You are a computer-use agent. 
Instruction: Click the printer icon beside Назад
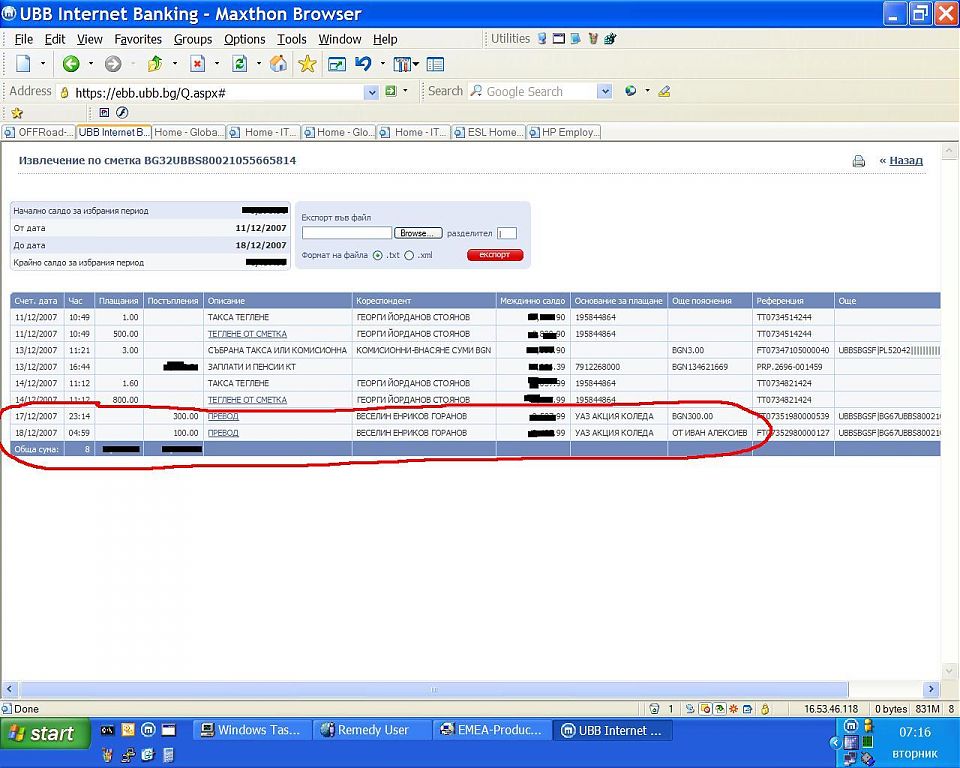pyautogui.click(x=858, y=161)
